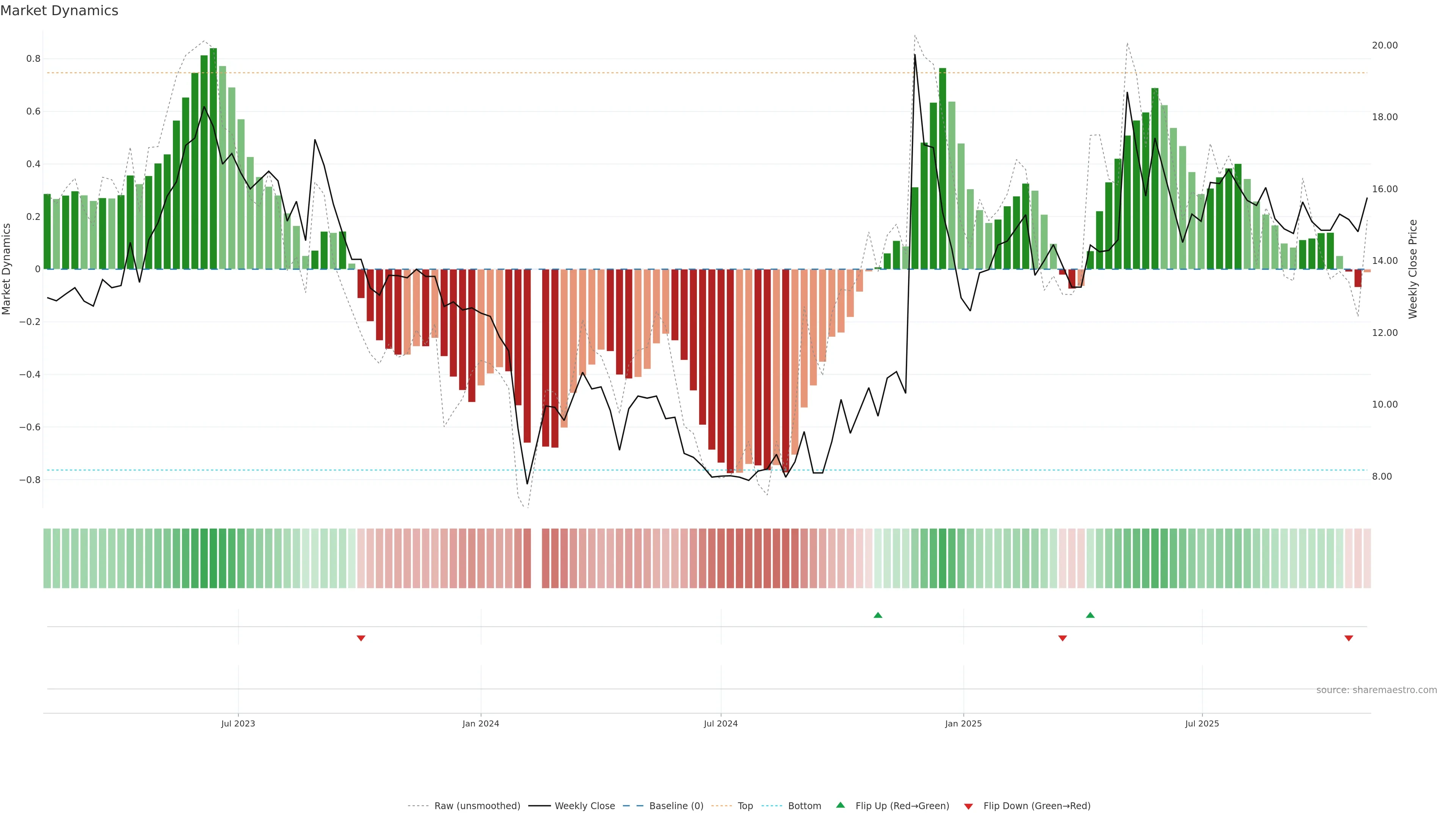
Task: Click the Jan 2025 axis label
Action: (963, 723)
